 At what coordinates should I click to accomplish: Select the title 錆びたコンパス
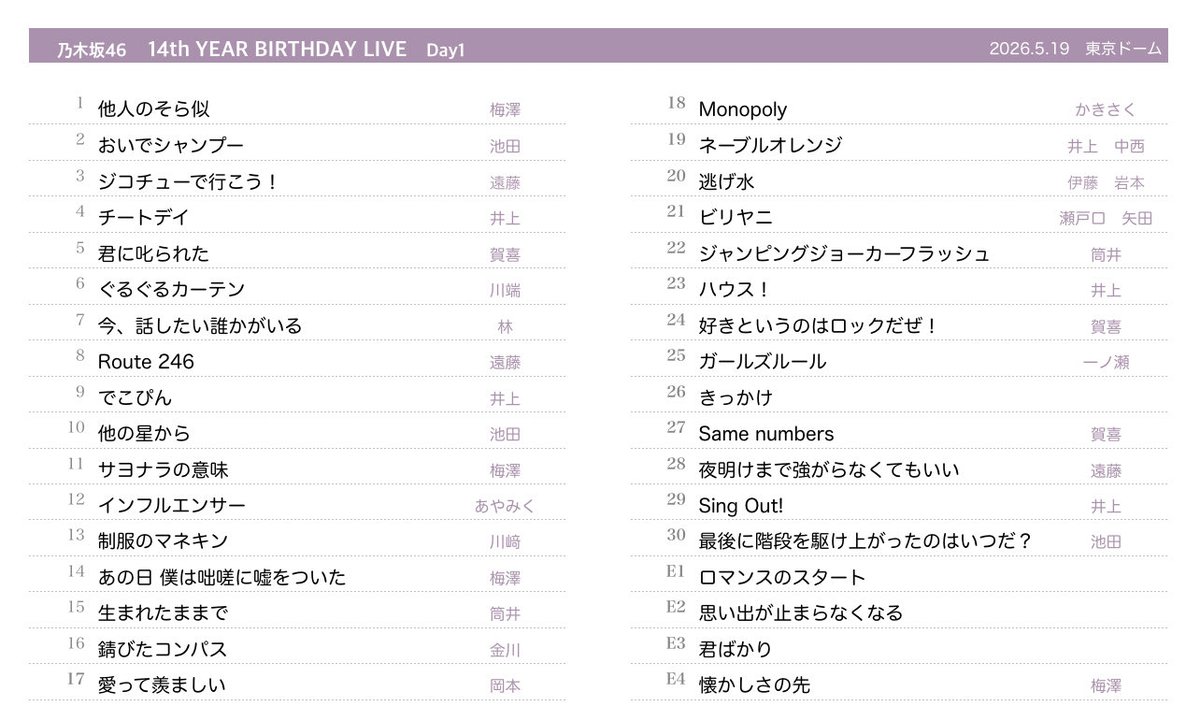[162, 649]
